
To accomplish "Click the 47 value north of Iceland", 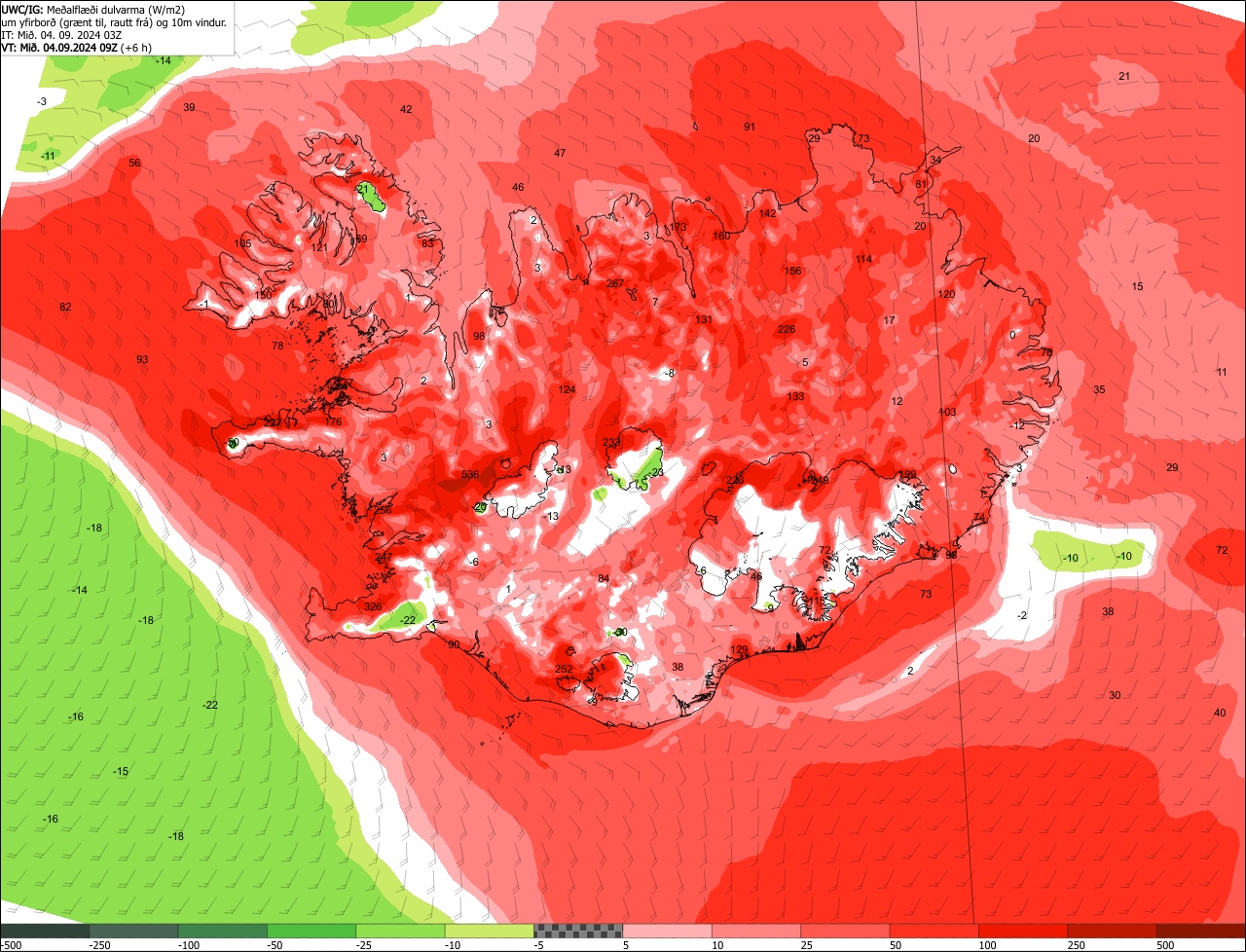I will pyautogui.click(x=560, y=153).
